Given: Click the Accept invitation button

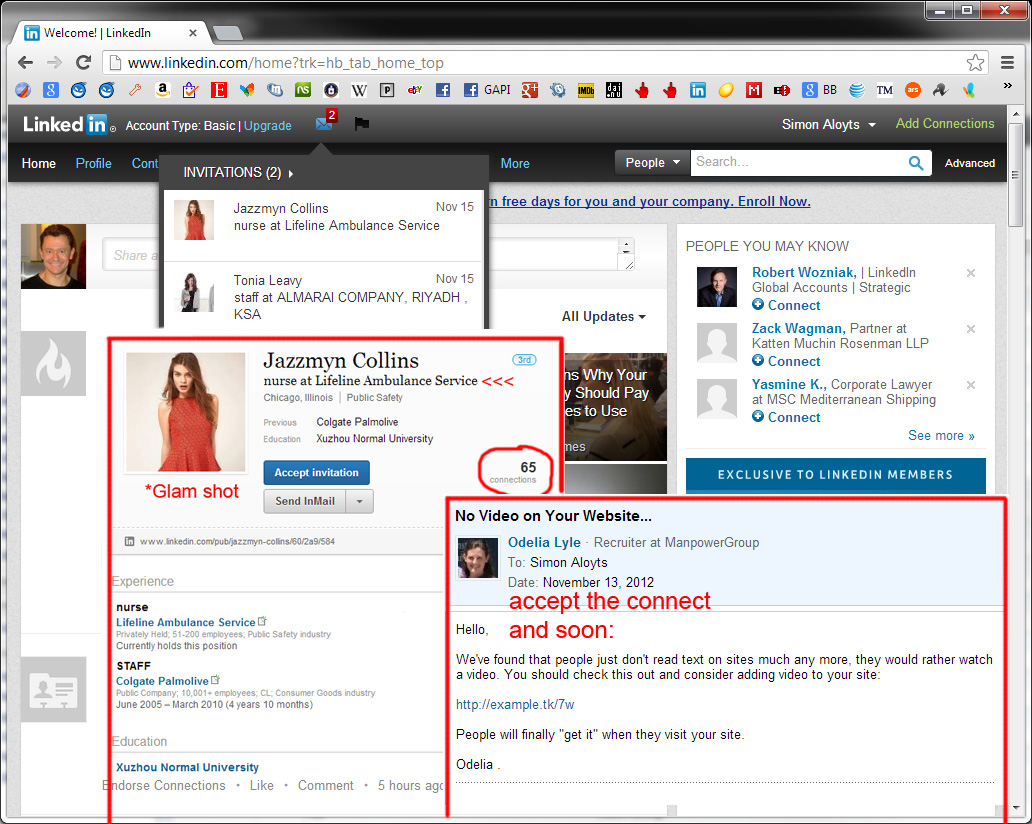Looking at the screenshot, I should [316, 473].
